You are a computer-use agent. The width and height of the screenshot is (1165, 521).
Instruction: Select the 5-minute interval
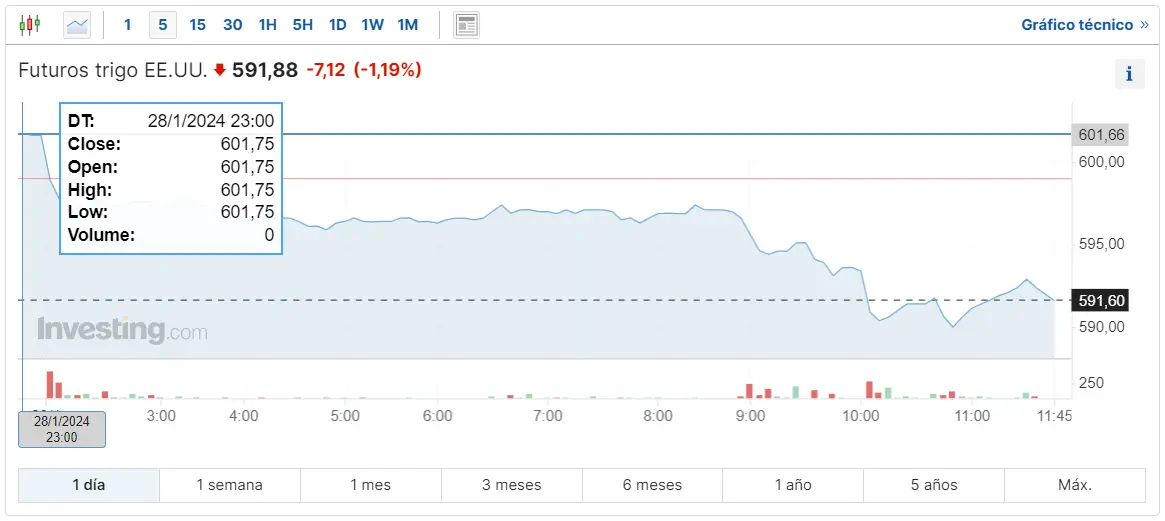point(162,25)
